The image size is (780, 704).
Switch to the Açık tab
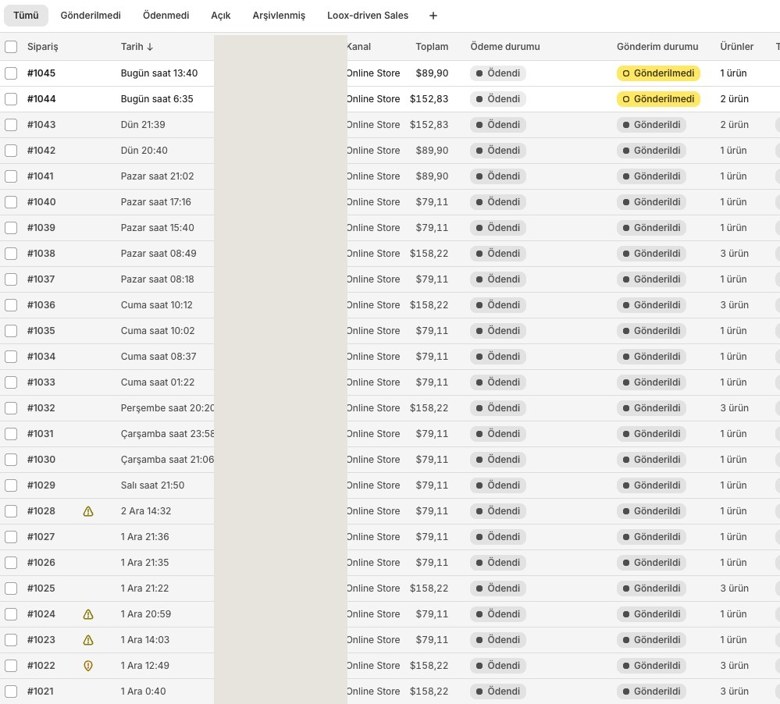[220, 15]
